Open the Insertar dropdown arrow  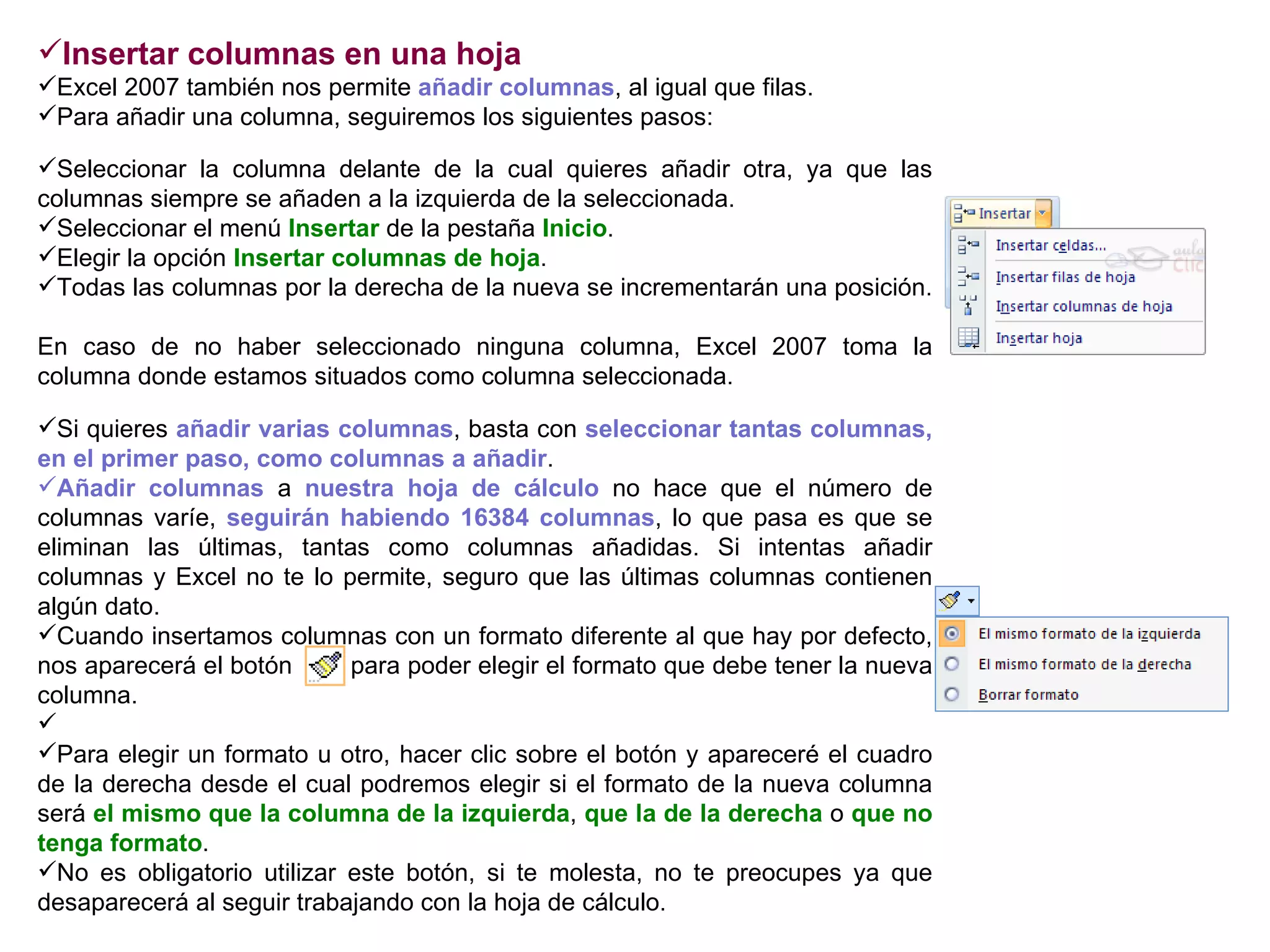(x=1043, y=213)
